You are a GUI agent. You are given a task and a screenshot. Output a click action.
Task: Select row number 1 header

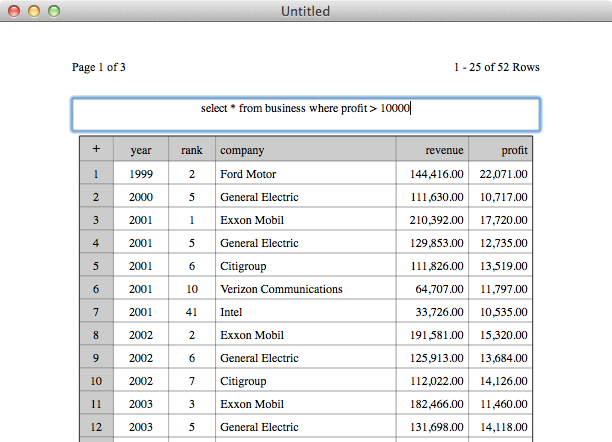point(96,174)
